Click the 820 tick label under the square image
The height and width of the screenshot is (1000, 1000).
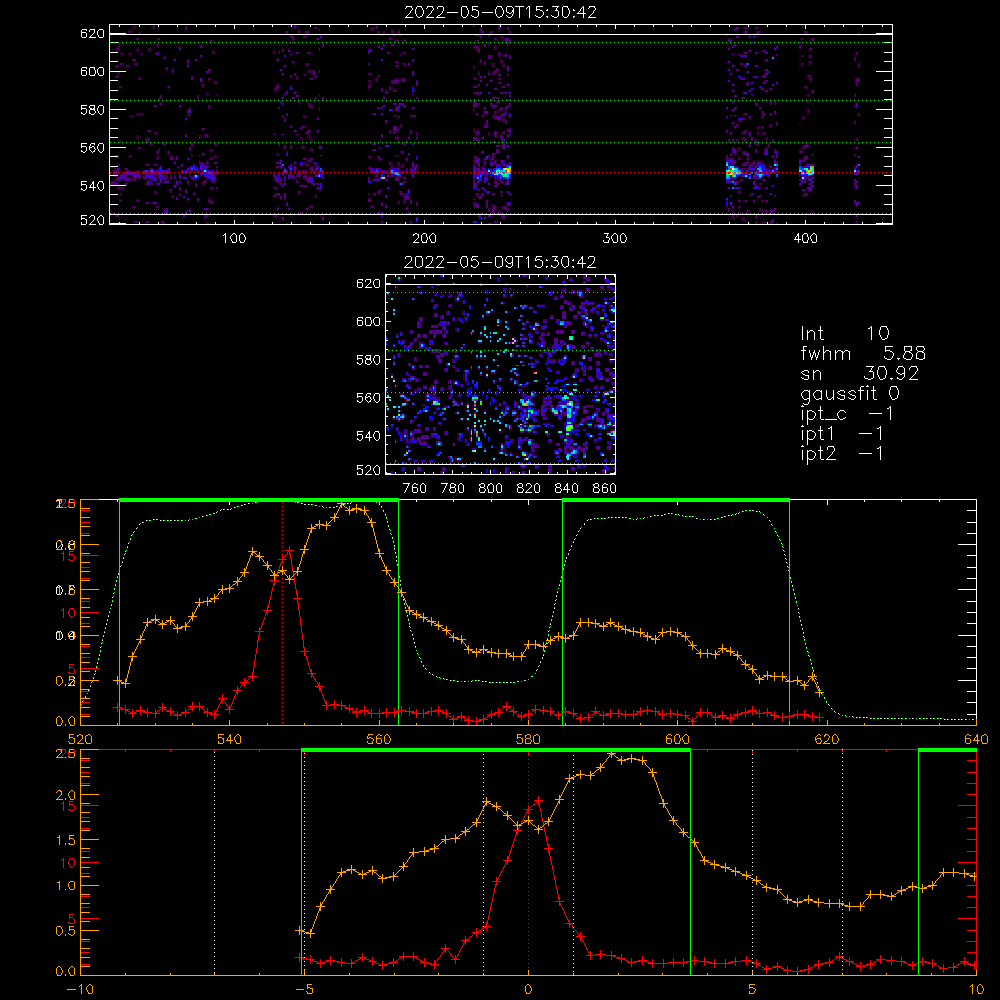(529, 489)
